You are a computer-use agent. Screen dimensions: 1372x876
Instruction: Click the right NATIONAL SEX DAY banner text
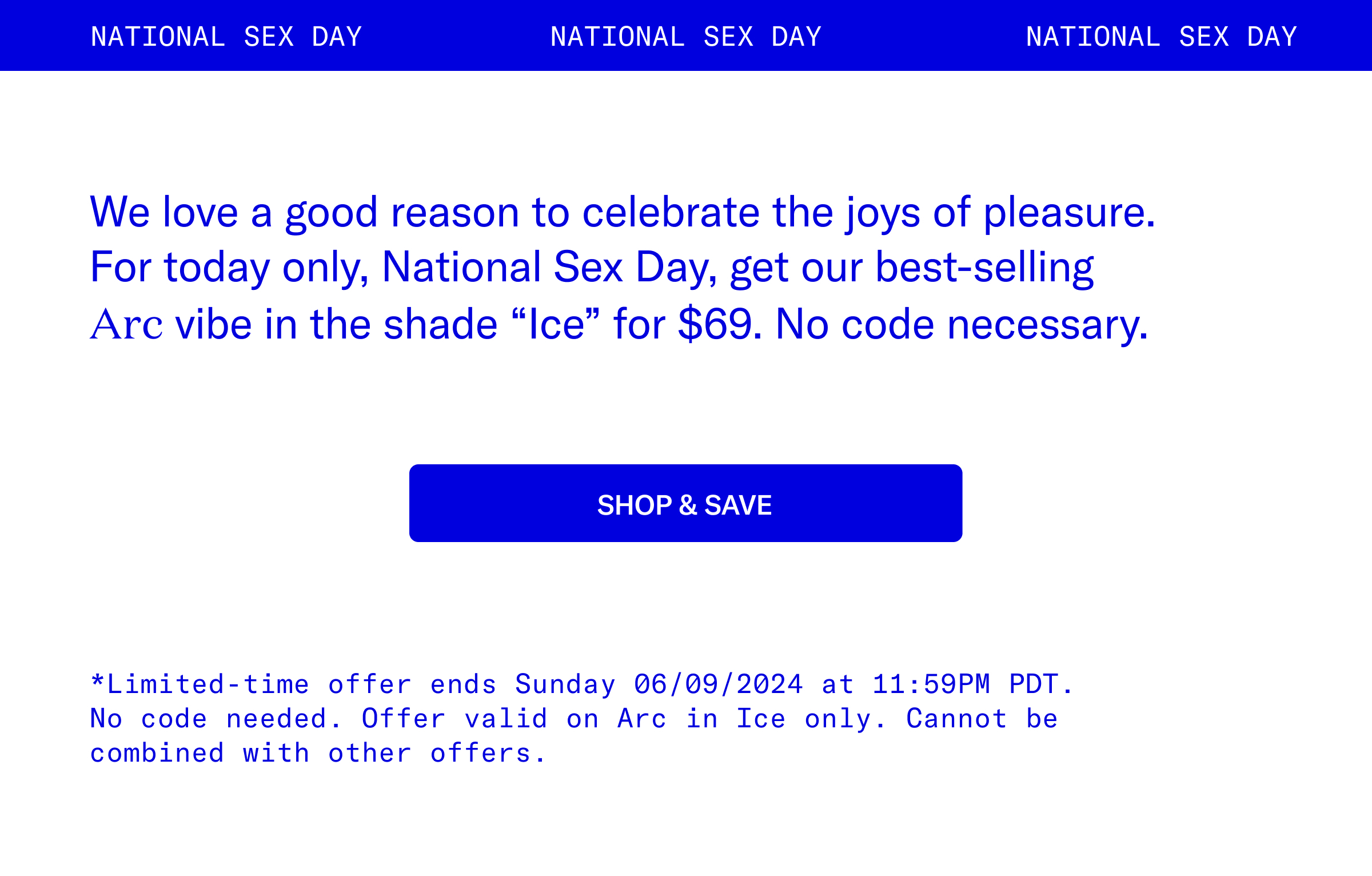click(1161, 37)
